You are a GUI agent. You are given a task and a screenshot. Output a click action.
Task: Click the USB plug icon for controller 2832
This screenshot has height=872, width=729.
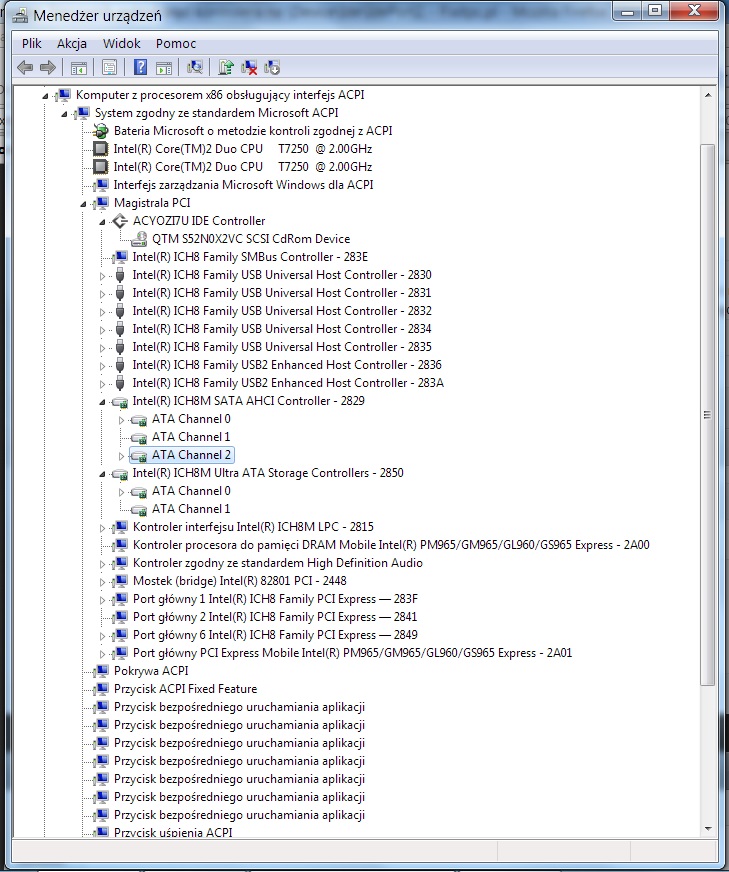pos(120,311)
